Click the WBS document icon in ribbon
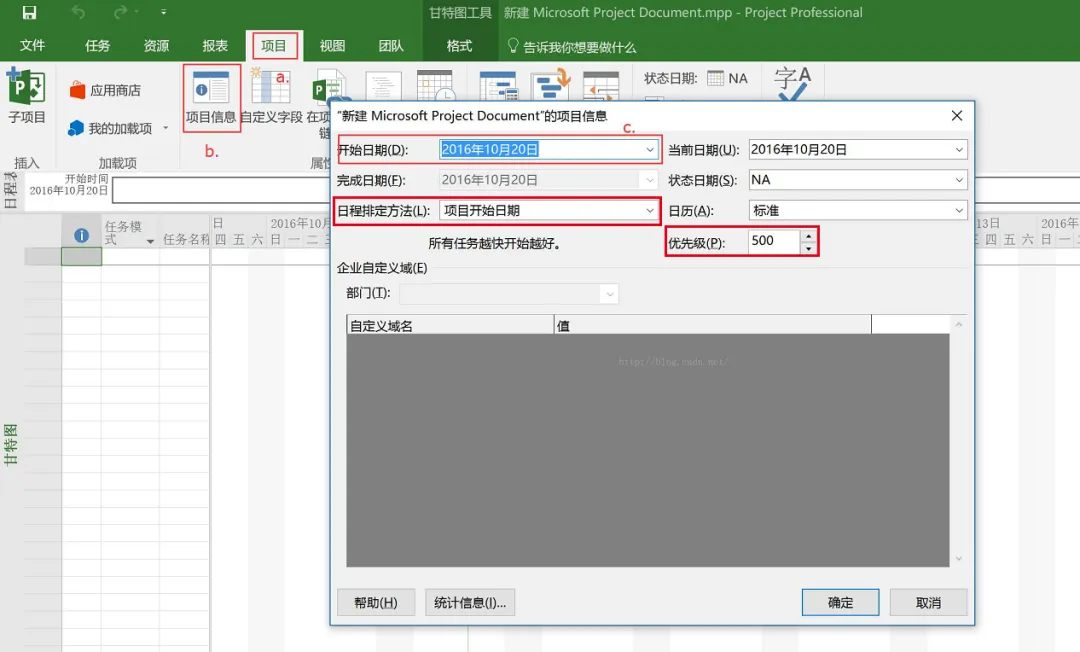Viewport: 1080px width, 652px height. tap(383, 85)
